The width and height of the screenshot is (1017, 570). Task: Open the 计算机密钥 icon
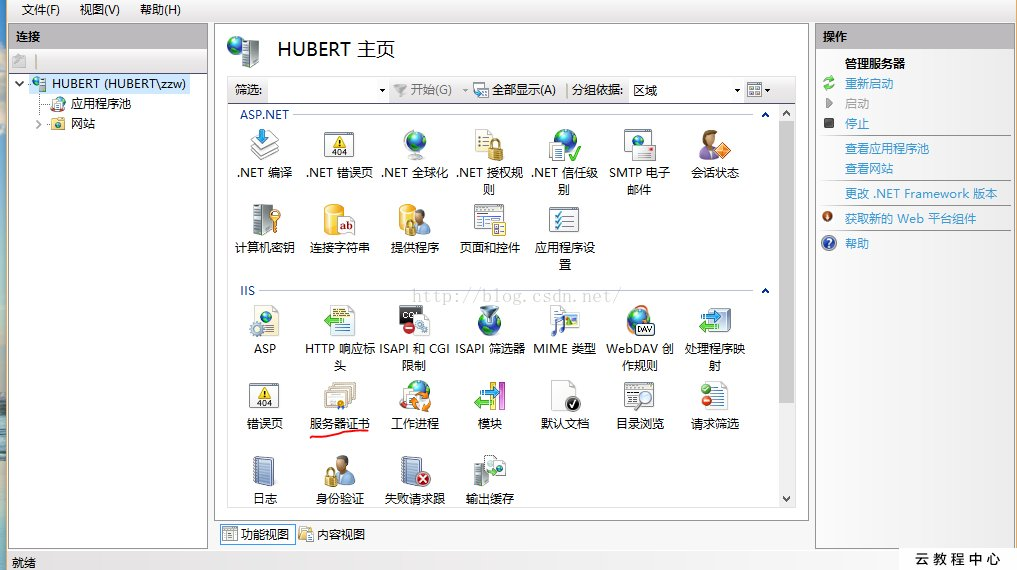265,220
